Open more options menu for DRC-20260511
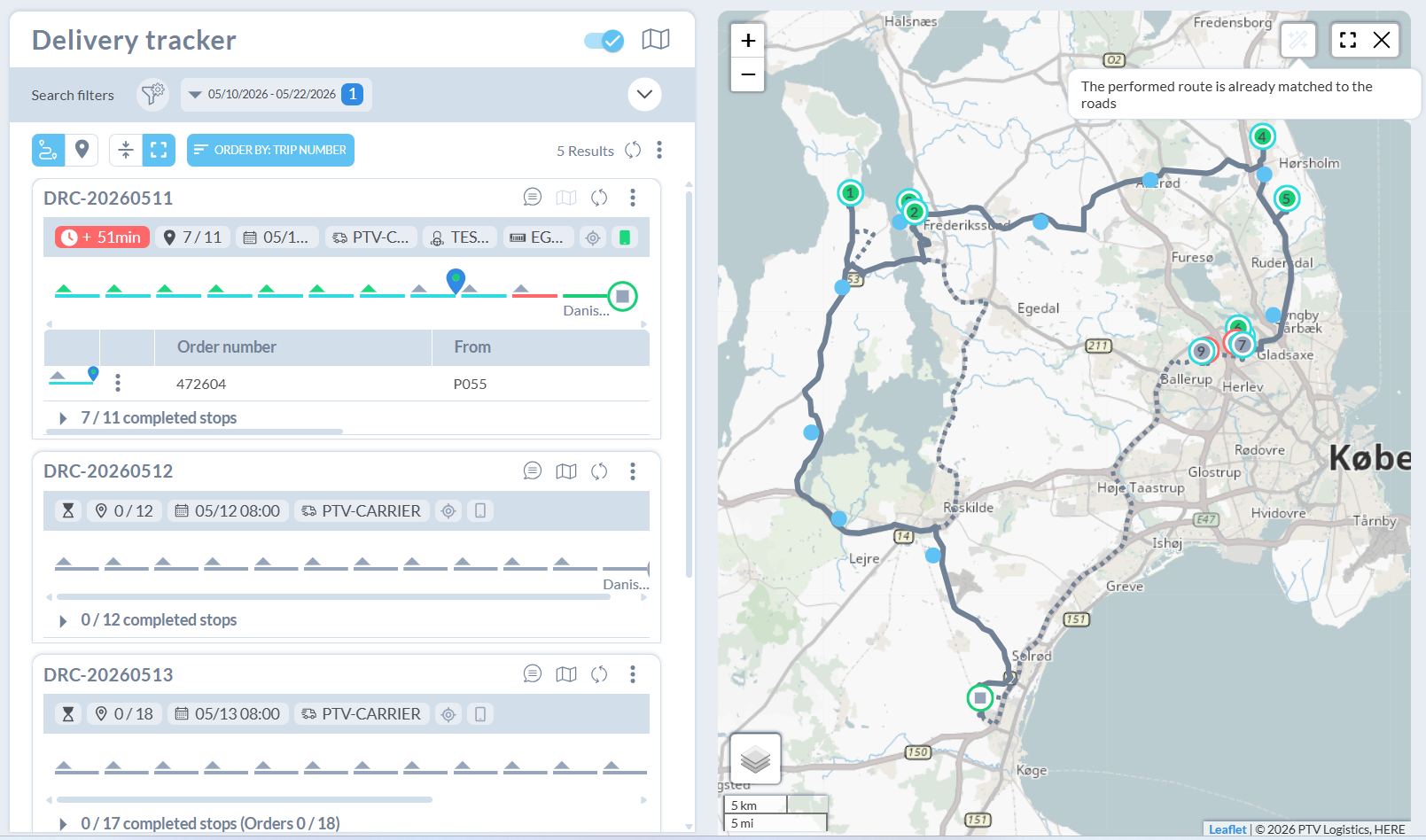 [633, 198]
